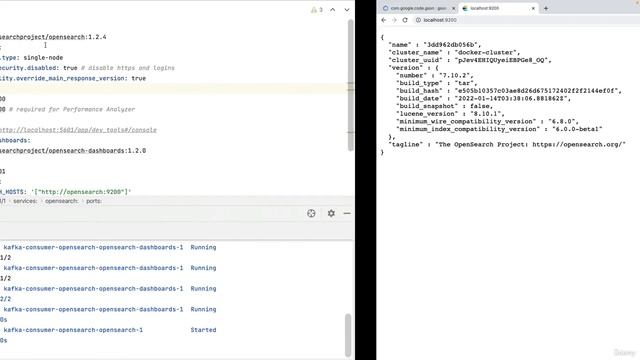Click the terminal panel vertical scrollbar
640x360 pixels.
(348, 335)
